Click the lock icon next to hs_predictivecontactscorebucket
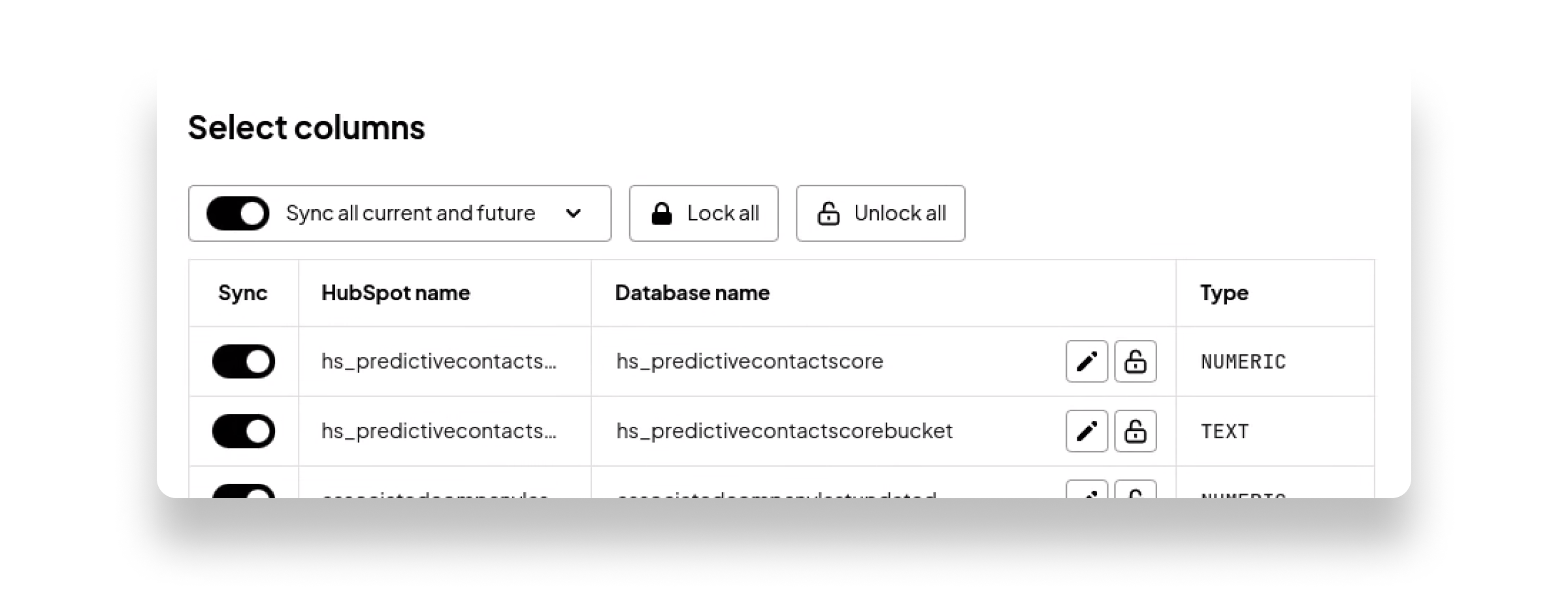 click(x=1135, y=430)
